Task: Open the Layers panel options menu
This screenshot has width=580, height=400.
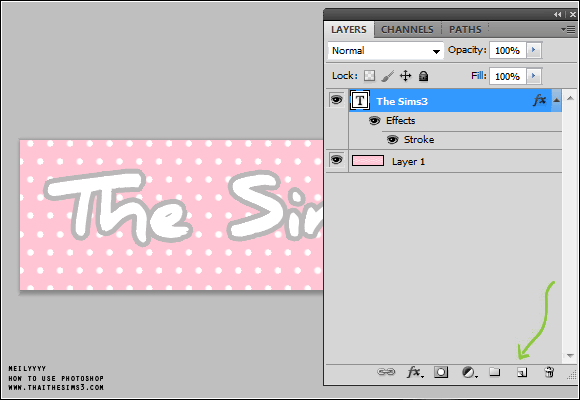Action: coord(568,29)
